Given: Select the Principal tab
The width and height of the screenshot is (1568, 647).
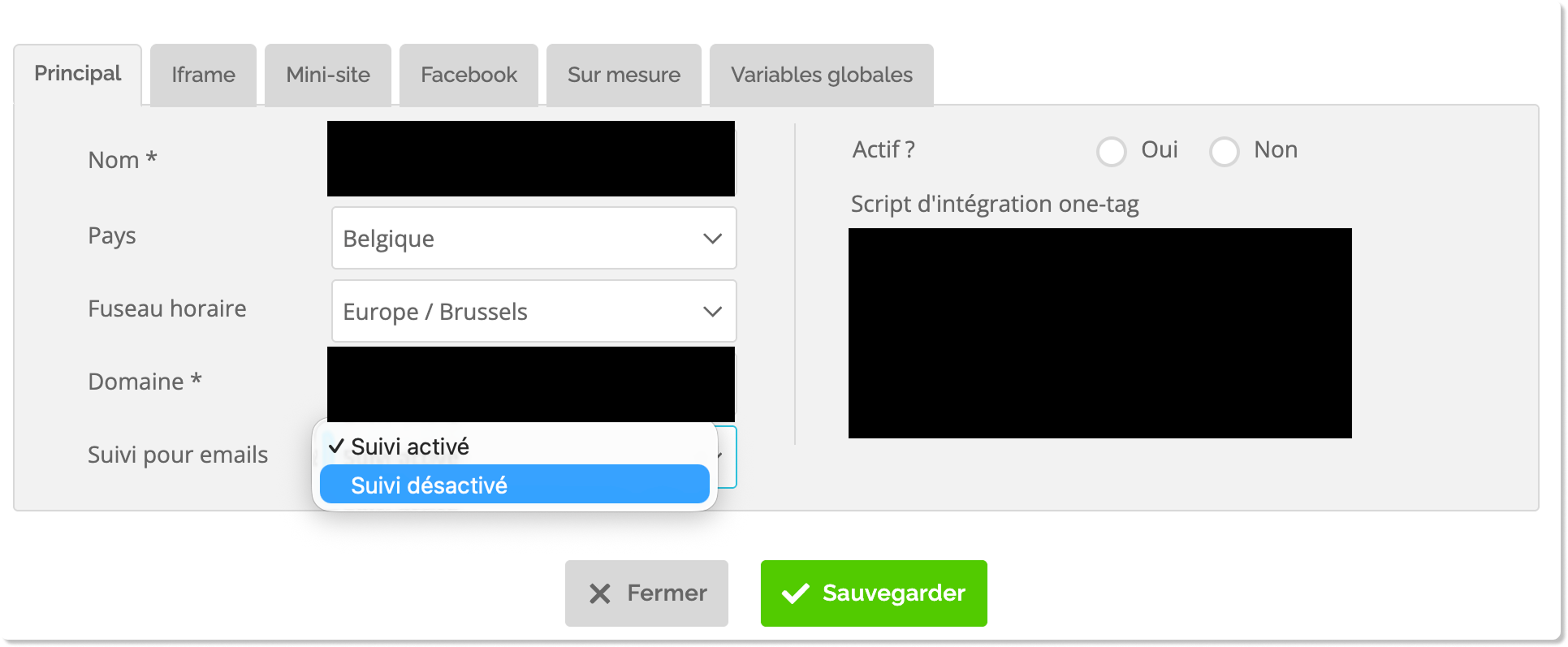Looking at the screenshot, I should [78, 74].
